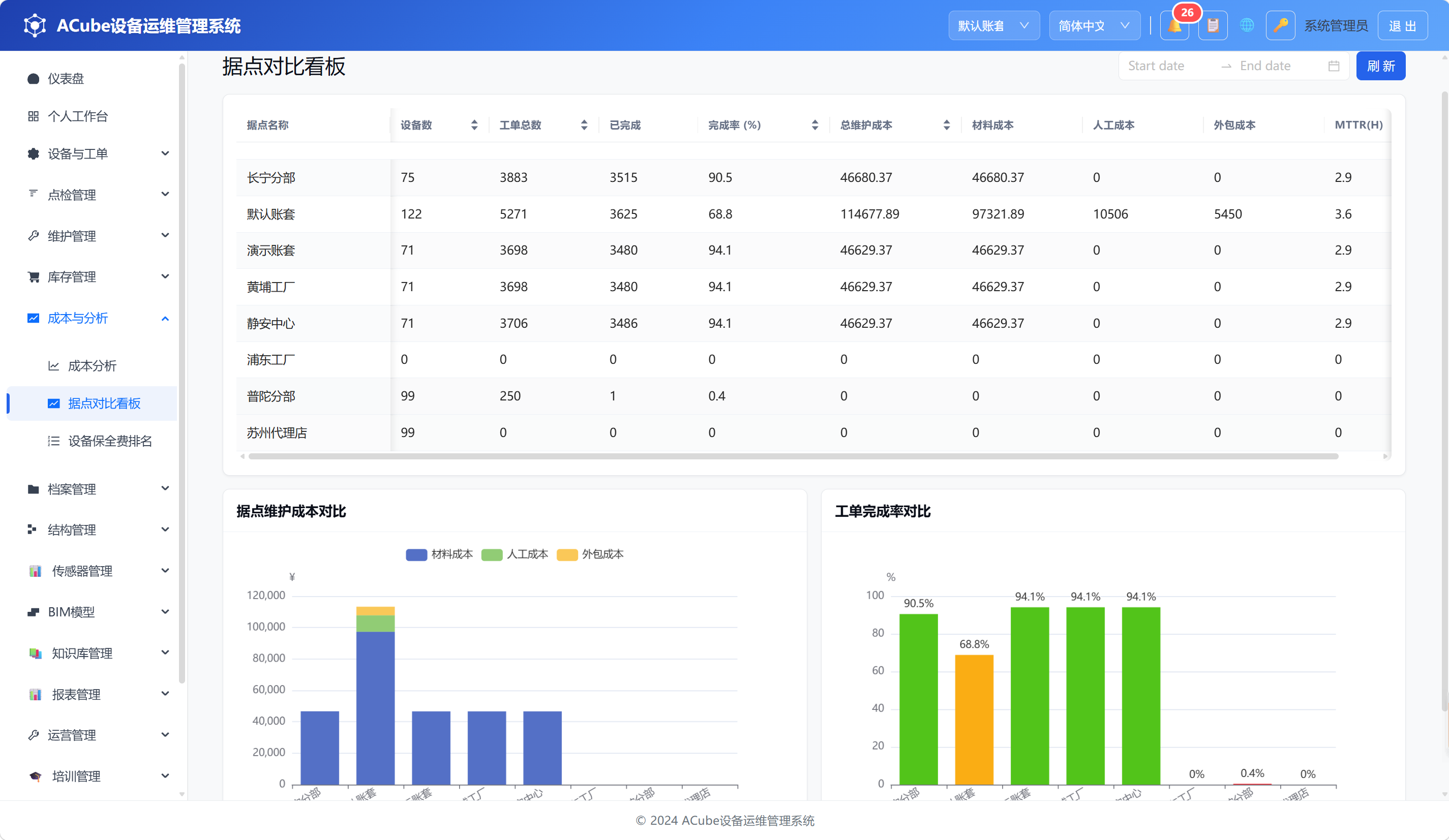1449x840 pixels.
Task: Open 个人工作台 in the sidebar
Action: [x=92, y=117]
